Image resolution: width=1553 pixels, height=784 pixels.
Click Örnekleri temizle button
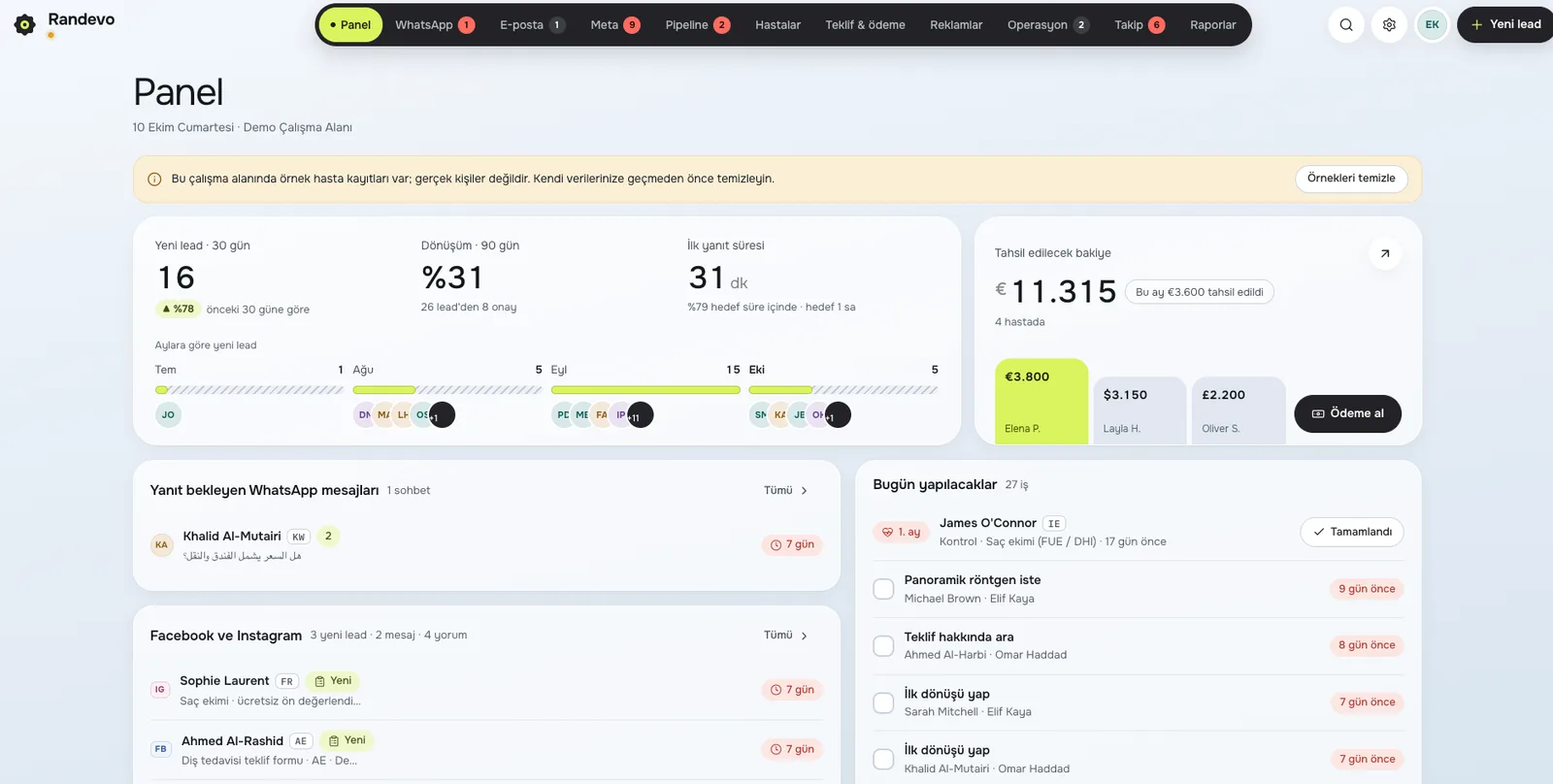point(1351,179)
